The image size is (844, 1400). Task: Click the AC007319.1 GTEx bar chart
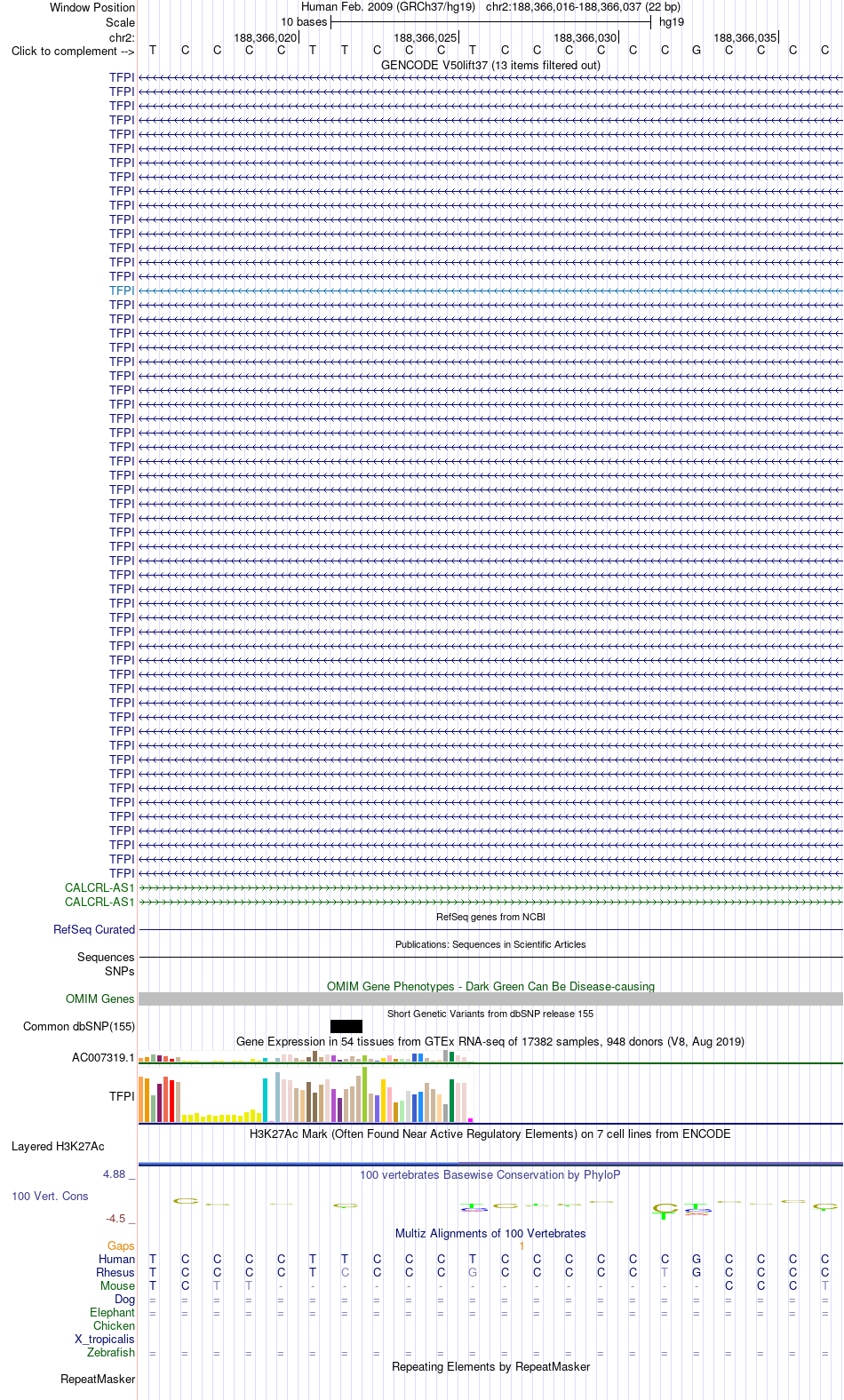(306, 1056)
